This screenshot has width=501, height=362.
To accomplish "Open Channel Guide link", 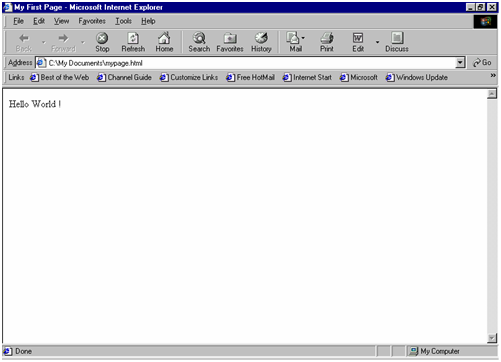I will click(124, 78).
